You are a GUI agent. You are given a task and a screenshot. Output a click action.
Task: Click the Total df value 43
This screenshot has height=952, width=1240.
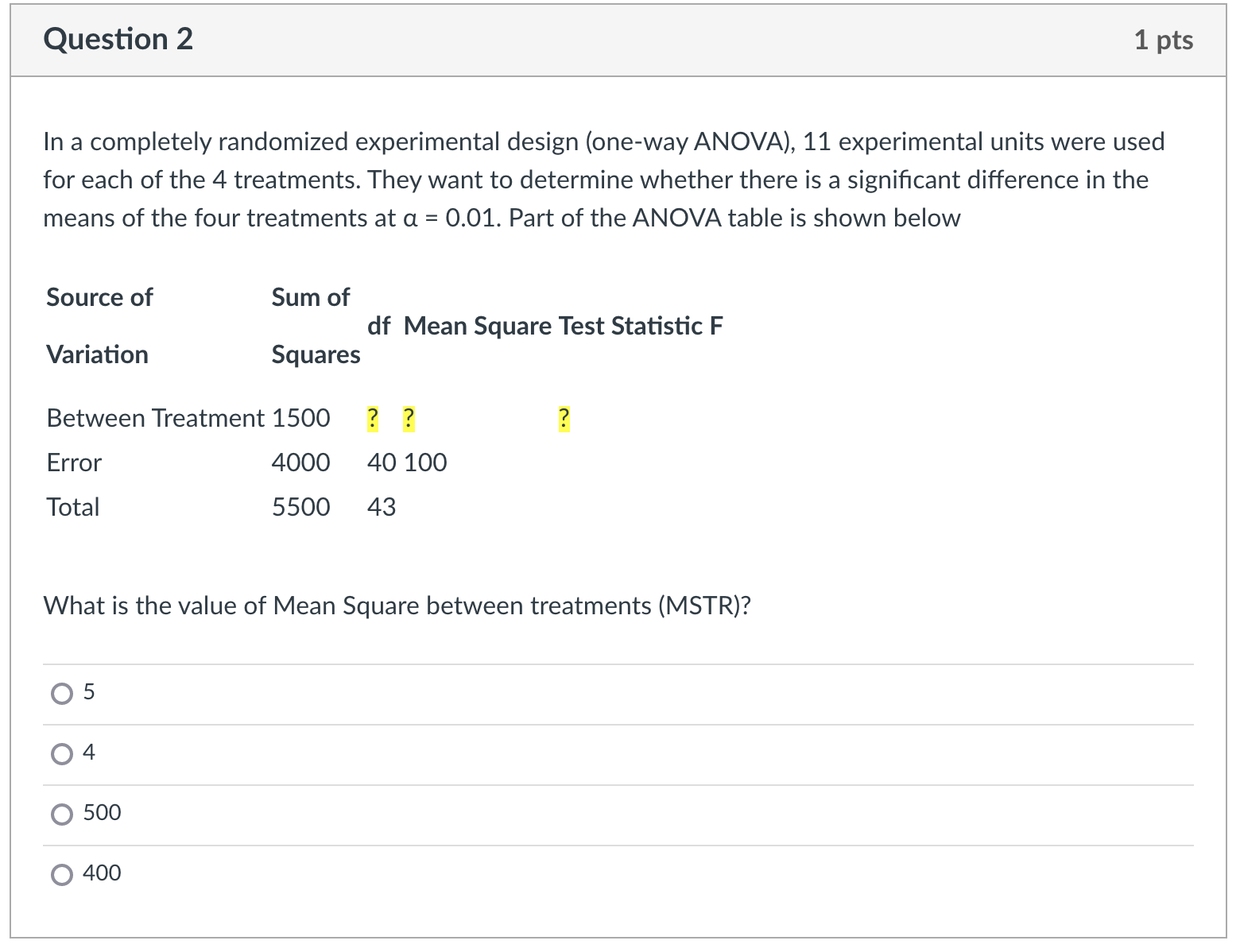(382, 507)
